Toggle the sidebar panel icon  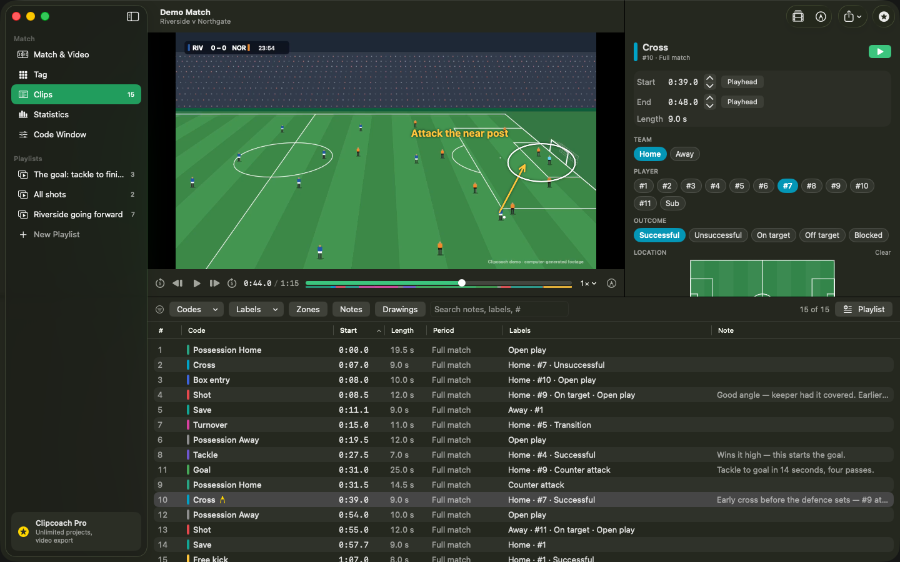click(x=133, y=17)
